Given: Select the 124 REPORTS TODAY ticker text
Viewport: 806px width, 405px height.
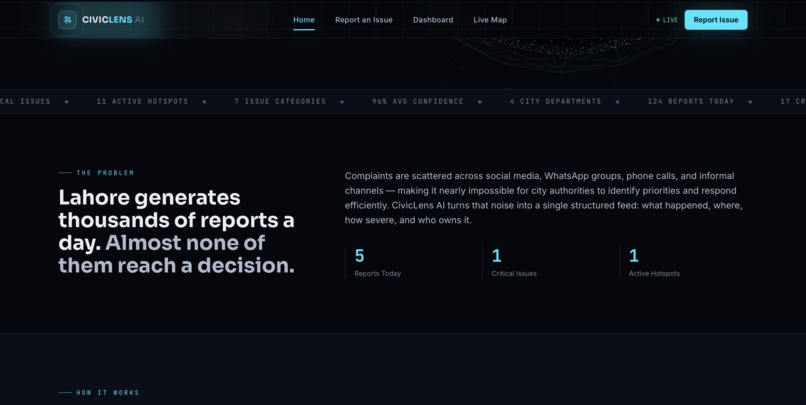Looking at the screenshot, I should click(x=690, y=101).
